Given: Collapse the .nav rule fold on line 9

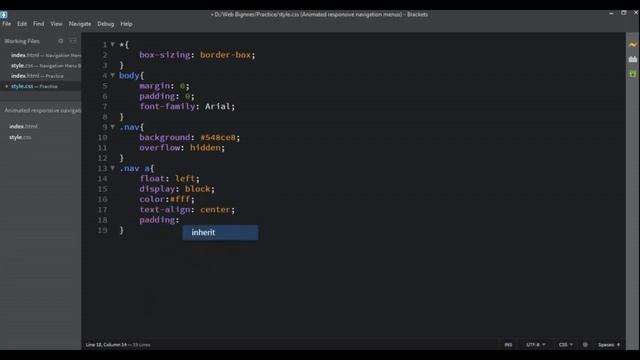Looking at the screenshot, I should 113,127.
